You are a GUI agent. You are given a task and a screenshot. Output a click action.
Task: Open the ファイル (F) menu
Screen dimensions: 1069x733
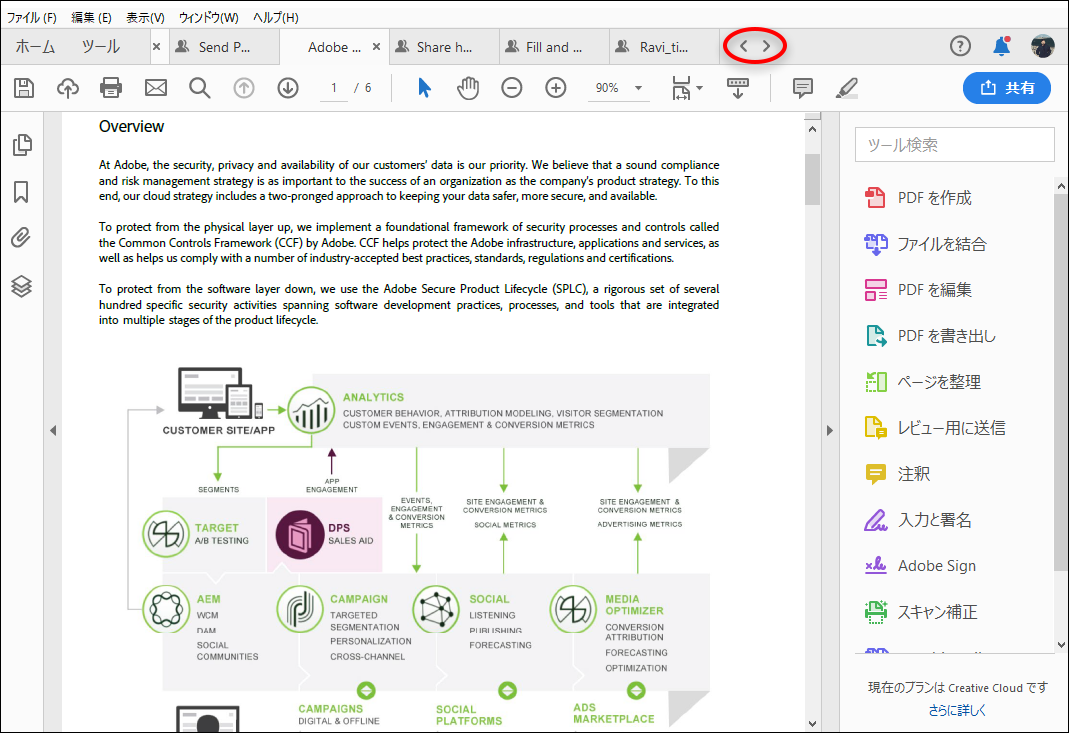click(x=31, y=17)
